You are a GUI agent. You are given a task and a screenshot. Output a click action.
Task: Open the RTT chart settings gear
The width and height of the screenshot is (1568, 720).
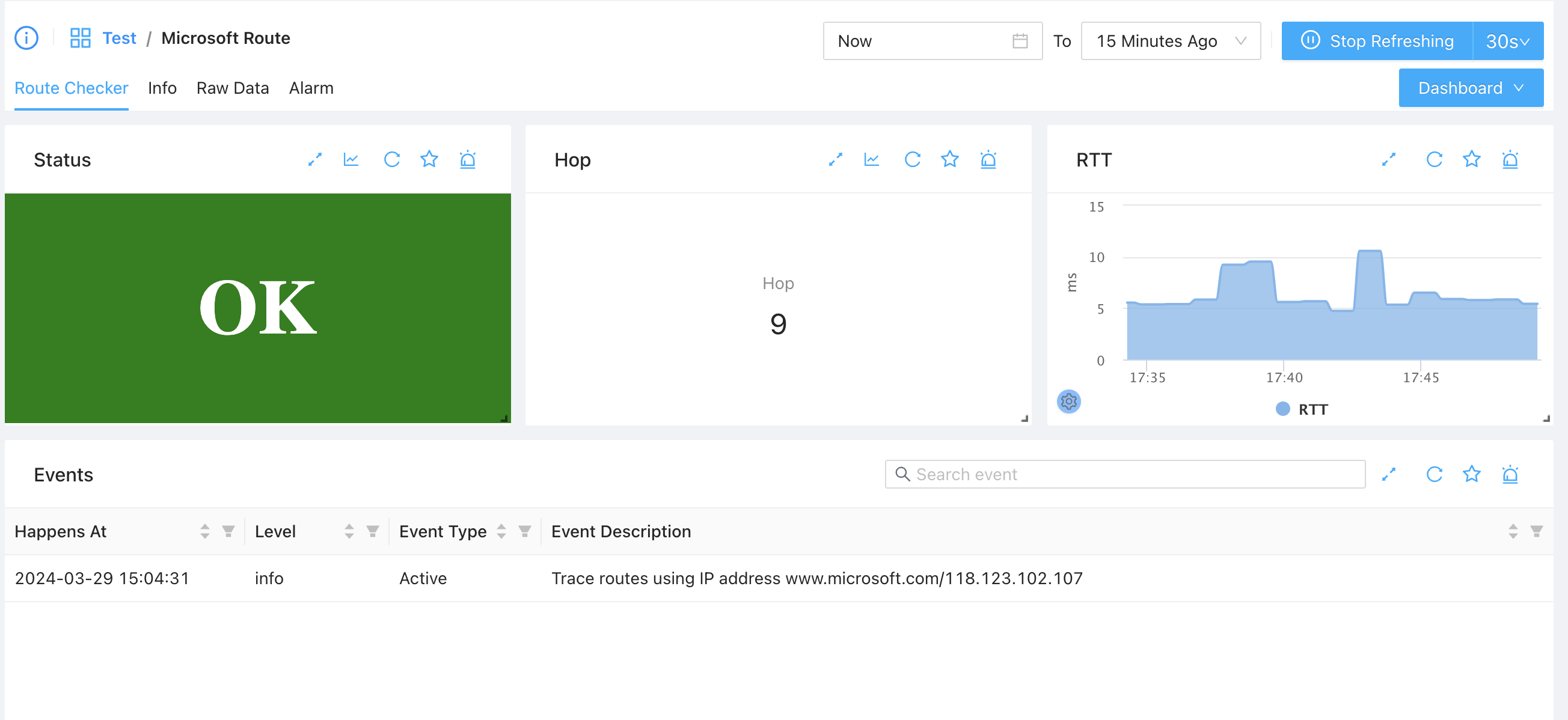point(1068,401)
